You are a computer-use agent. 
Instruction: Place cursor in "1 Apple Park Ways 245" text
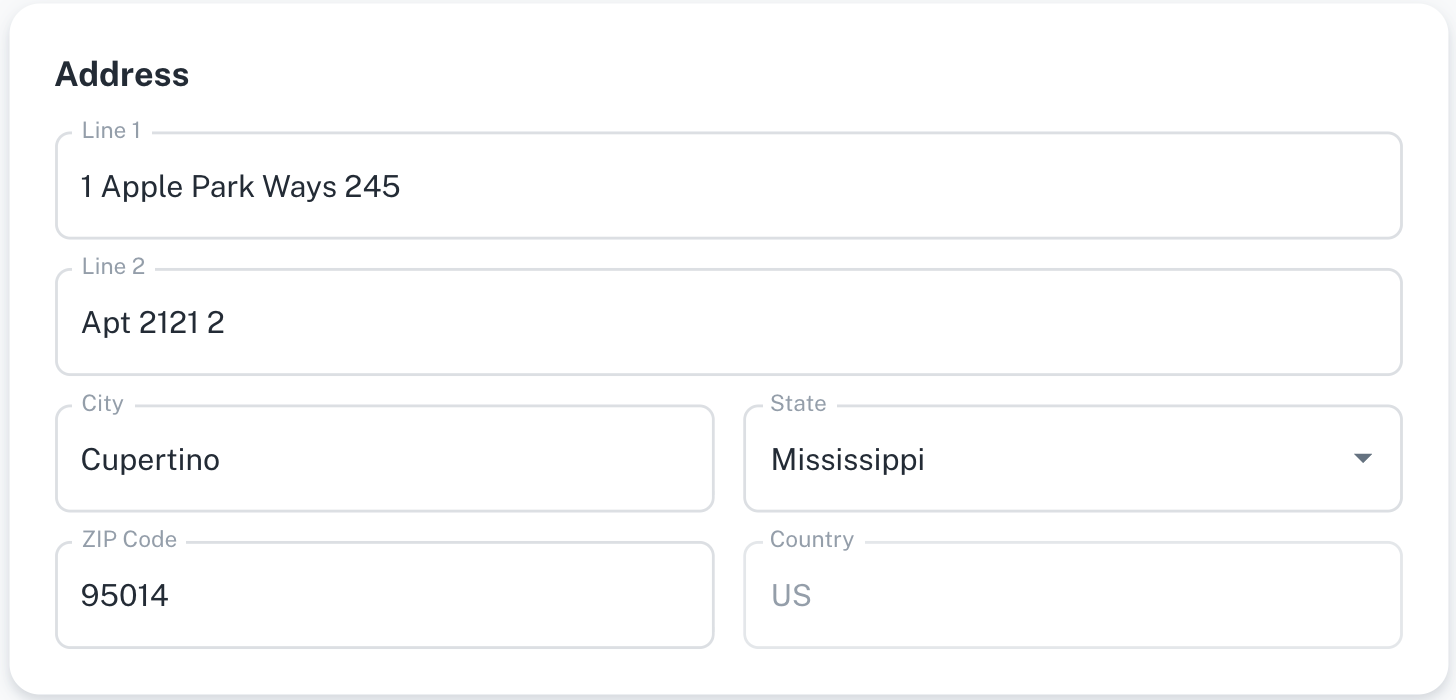coord(240,187)
